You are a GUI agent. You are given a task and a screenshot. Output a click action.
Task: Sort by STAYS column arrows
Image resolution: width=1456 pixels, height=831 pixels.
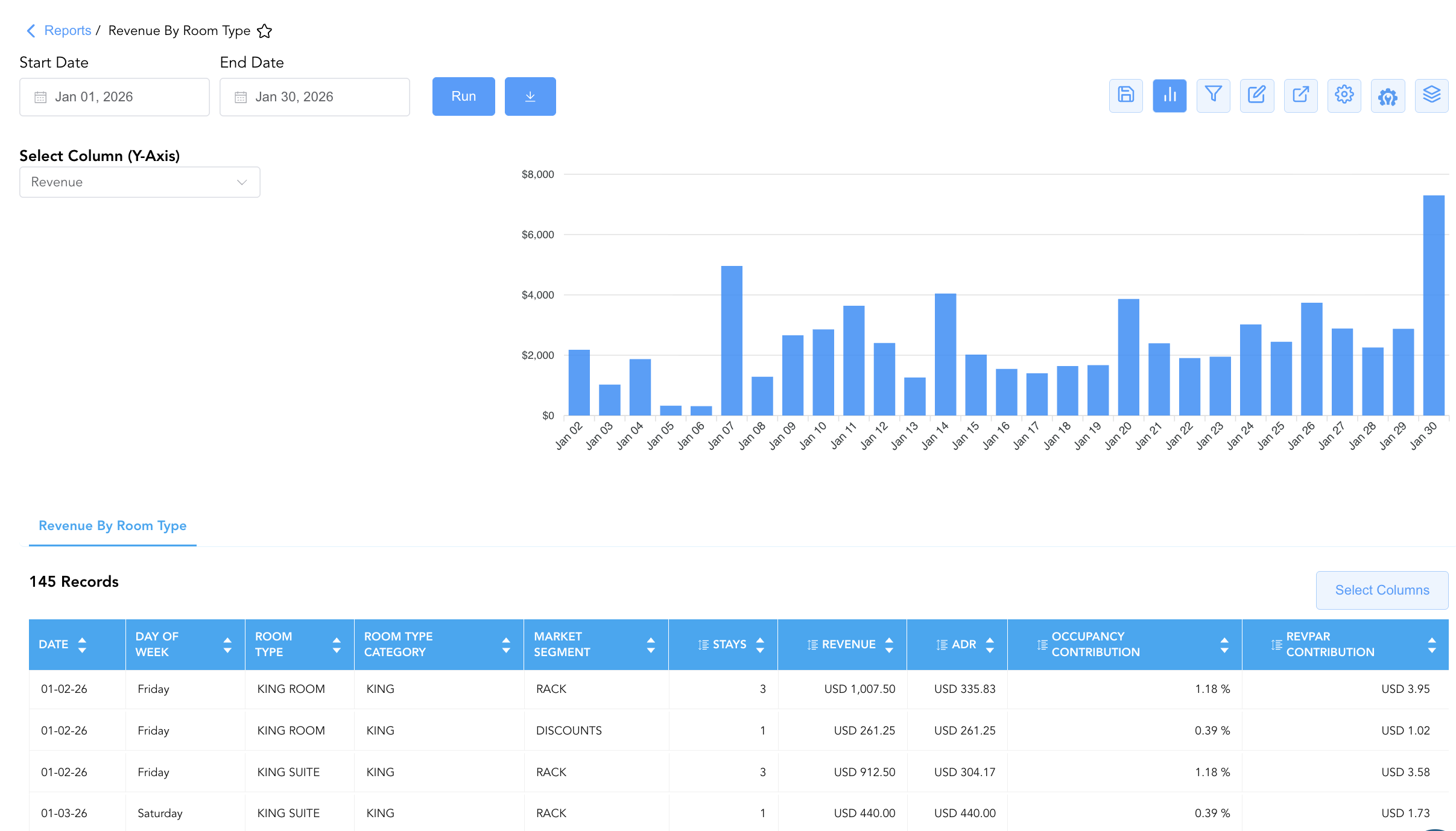coord(760,645)
